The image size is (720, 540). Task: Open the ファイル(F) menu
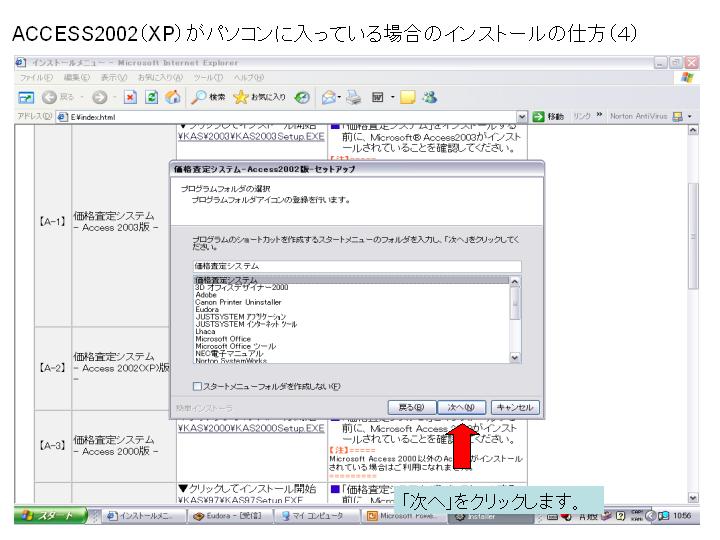point(36,78)
